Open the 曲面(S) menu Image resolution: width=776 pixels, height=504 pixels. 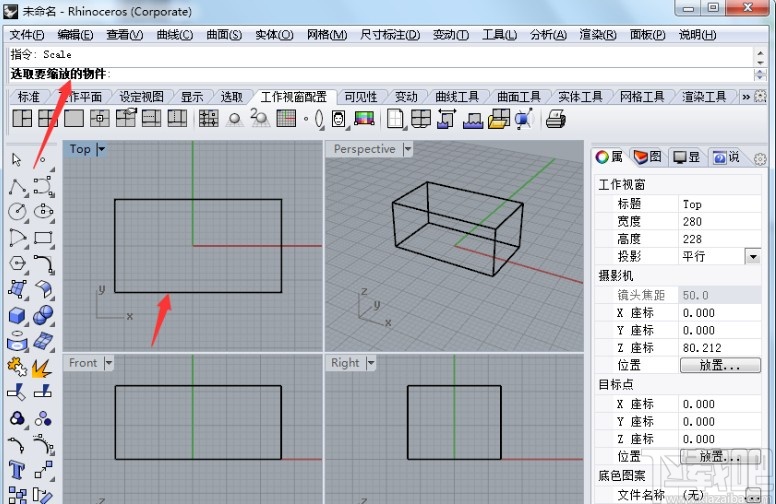pos(224,35)
